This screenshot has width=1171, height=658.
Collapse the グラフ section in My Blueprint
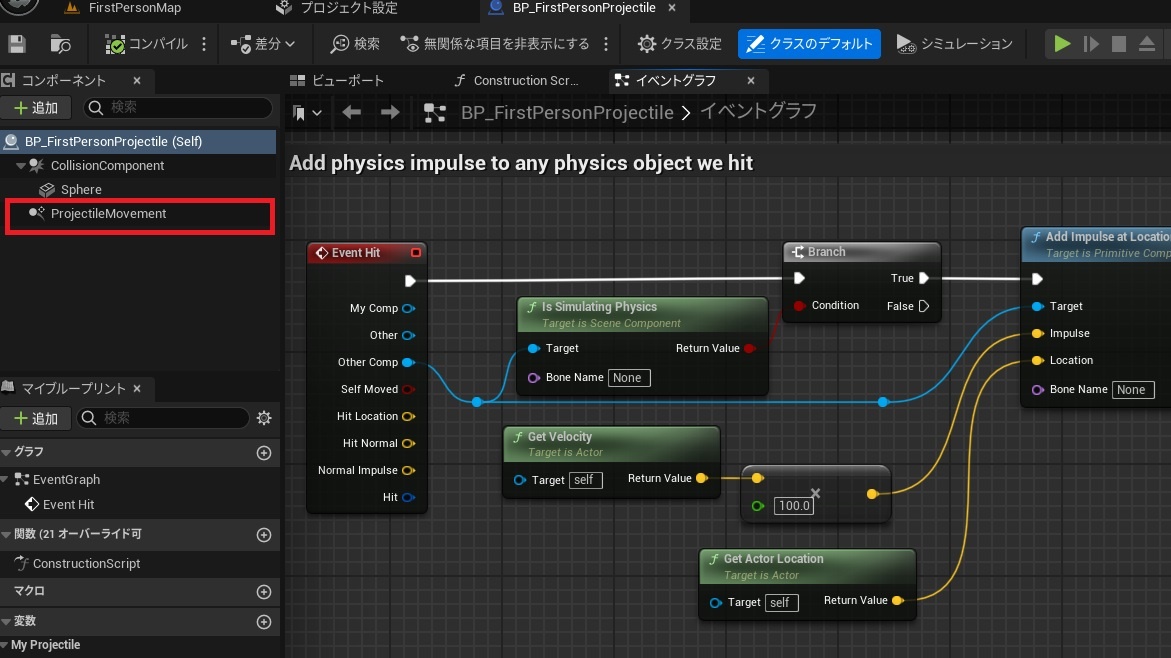click(x=7, y=453)
